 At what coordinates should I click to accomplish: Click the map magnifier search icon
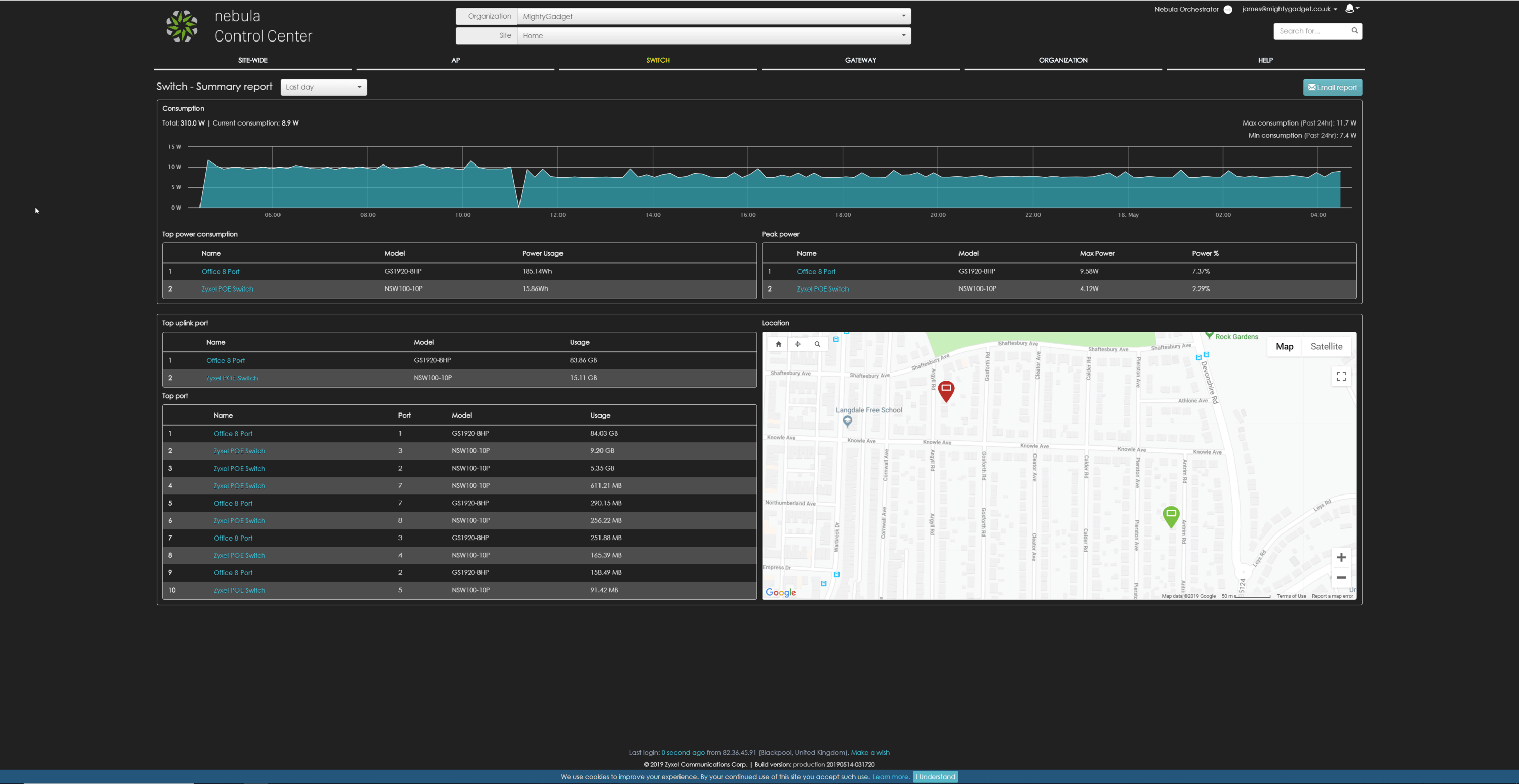[817, 344]
